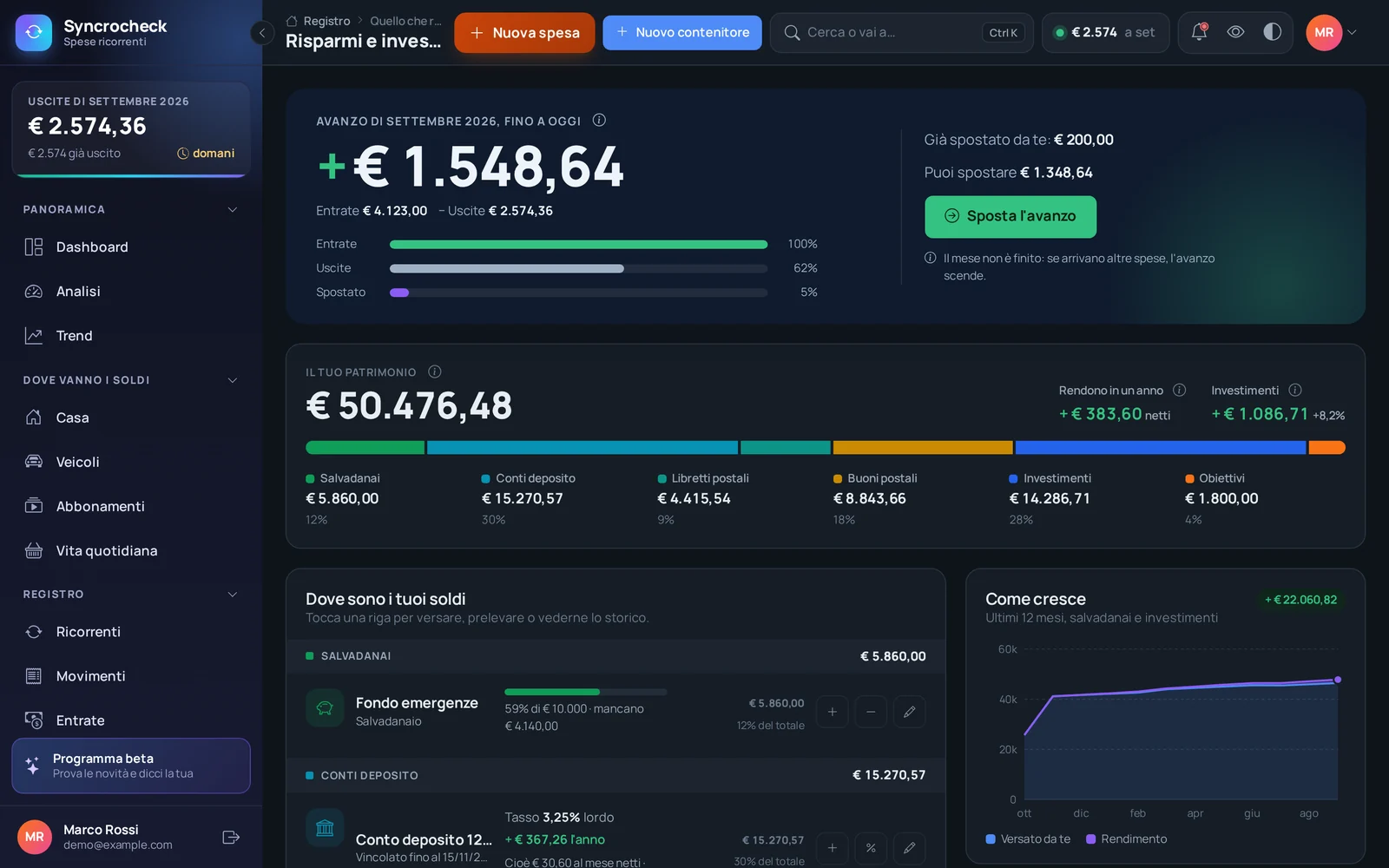Screen dimensions: 1389x868
Task: Click the green Salvadanai segment of patrimonio bar
Action: click(x=365, y=448)
